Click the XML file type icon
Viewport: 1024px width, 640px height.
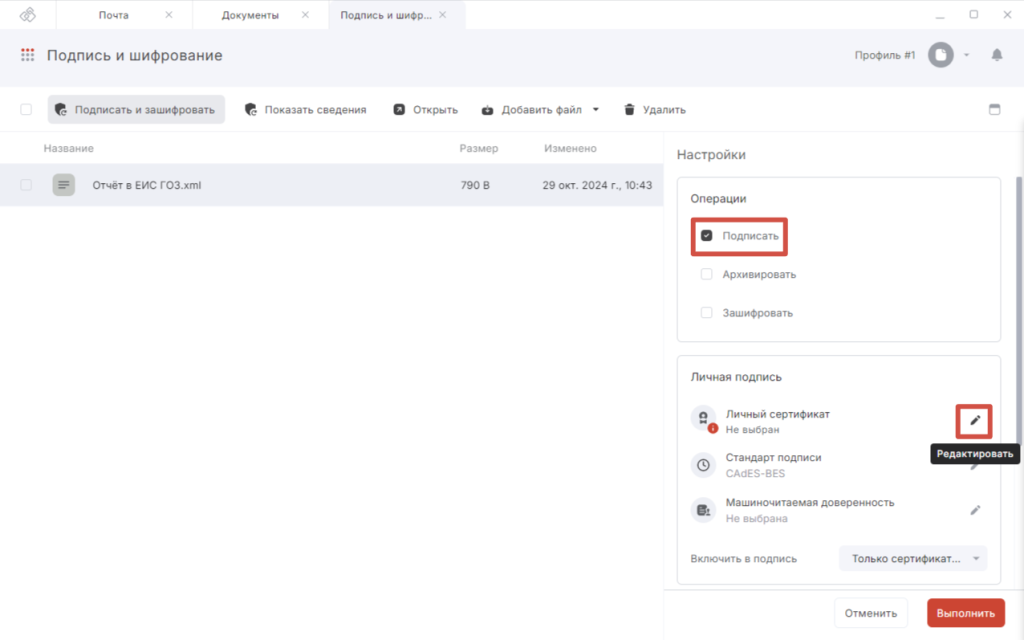[x=63, y=185]
